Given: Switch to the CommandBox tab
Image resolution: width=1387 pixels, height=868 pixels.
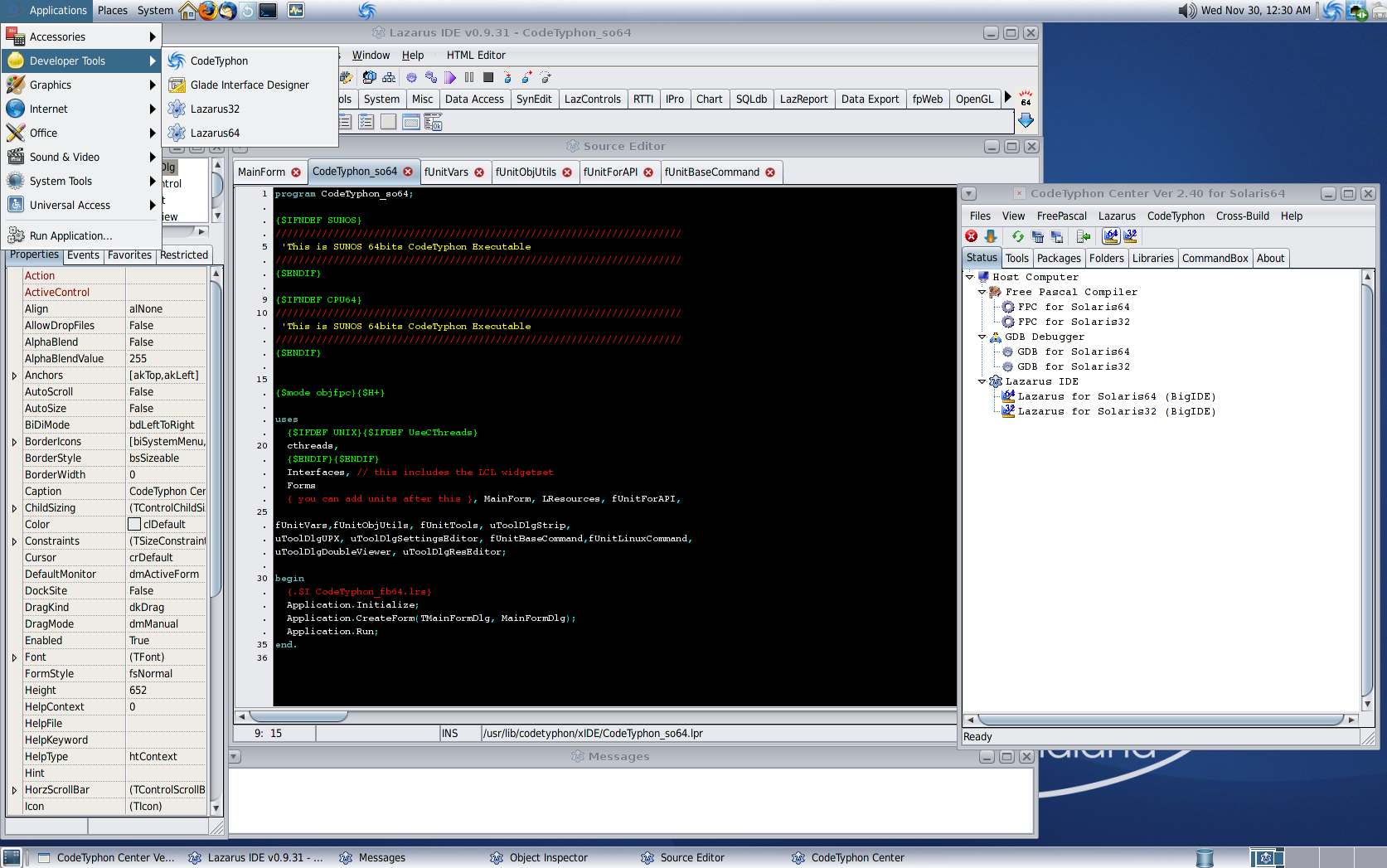Looking at the screenshot, I should pos(1215,258).
